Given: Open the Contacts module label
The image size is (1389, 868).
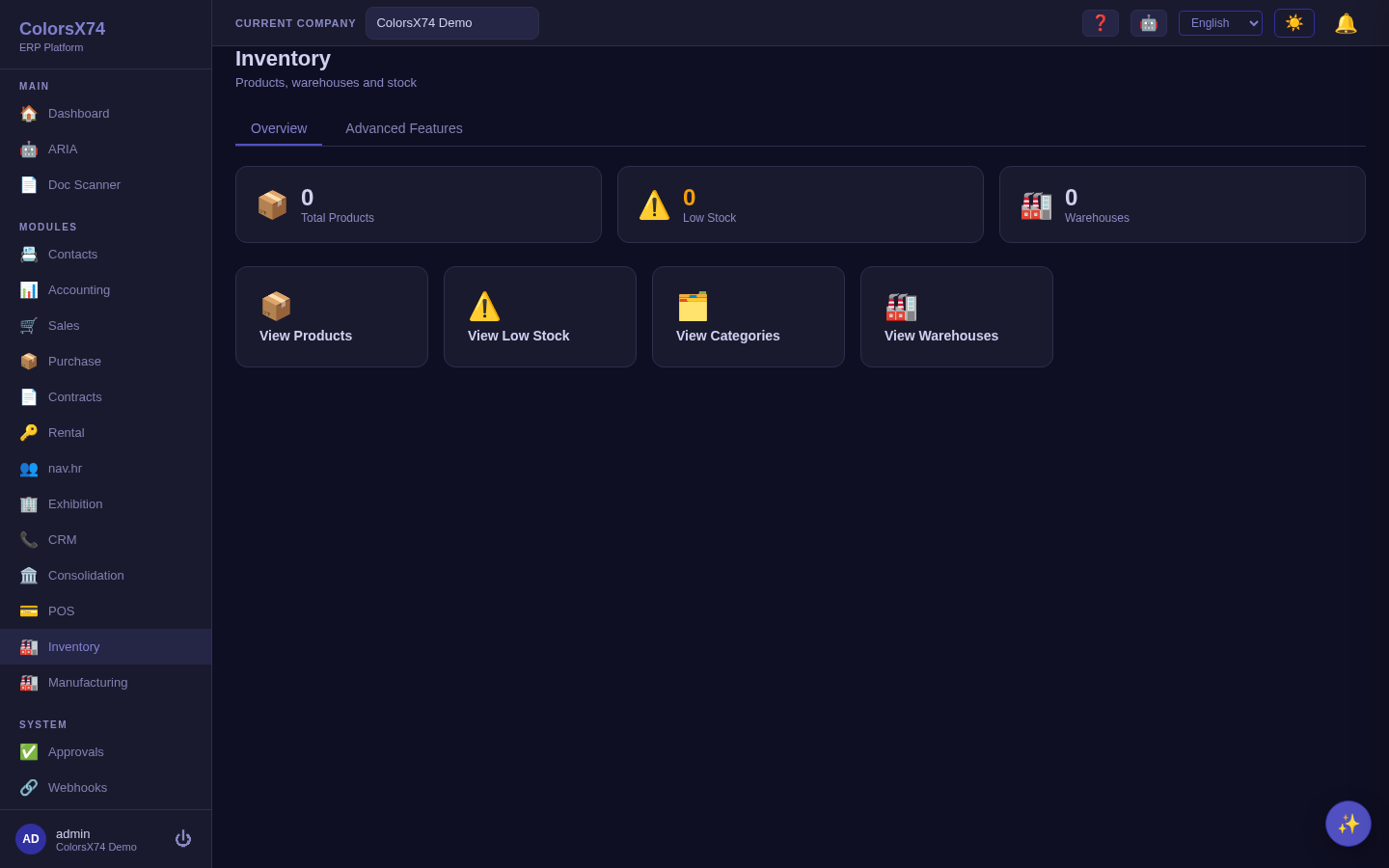Looking at the screenshot, I should (x=72, y=255).
